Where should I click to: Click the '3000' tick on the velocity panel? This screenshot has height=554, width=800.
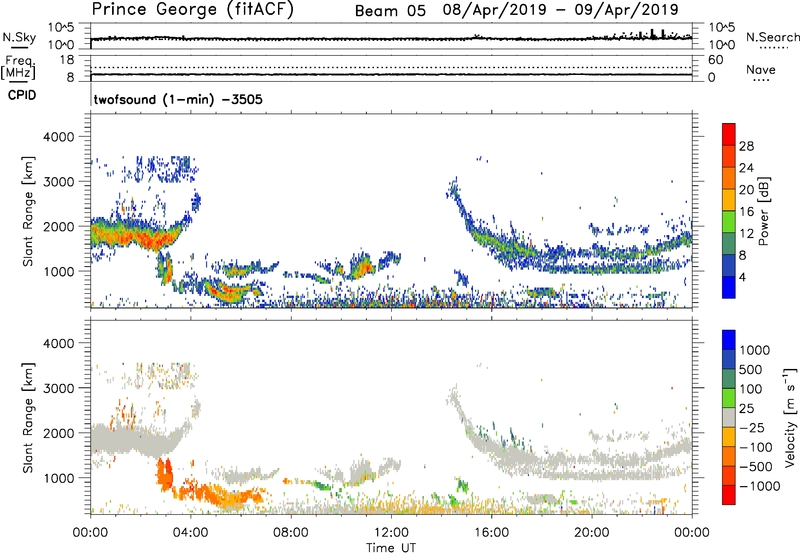[x=59, y=388]
